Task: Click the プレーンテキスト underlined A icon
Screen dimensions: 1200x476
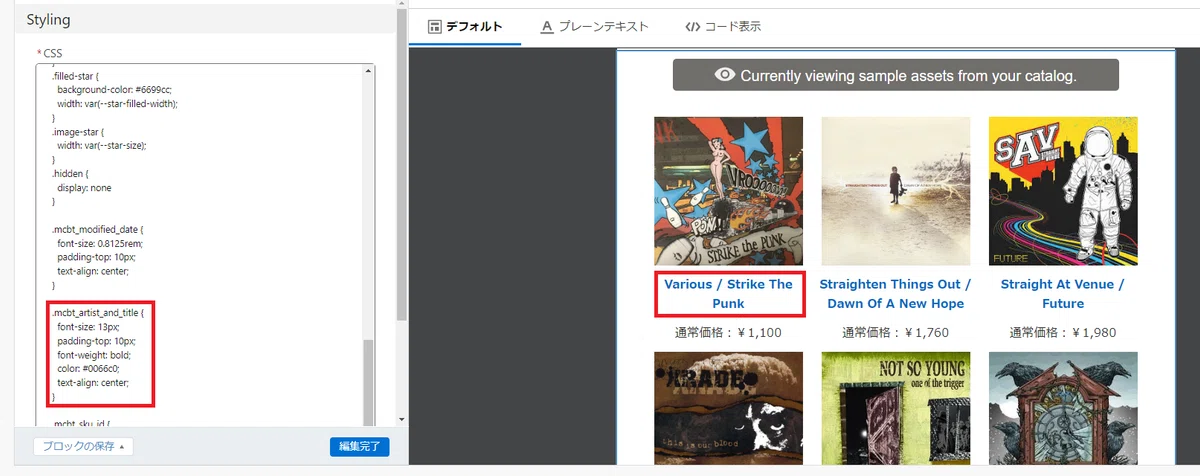Action: pos(547,27)
